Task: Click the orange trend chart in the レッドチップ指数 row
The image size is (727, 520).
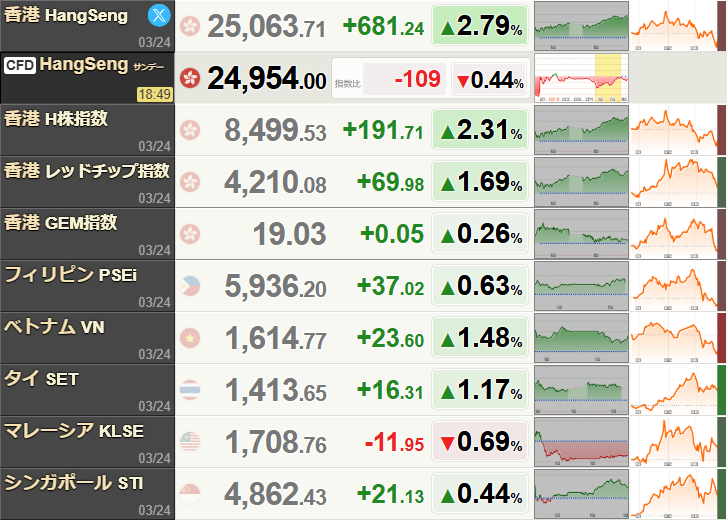Action: 674,182
